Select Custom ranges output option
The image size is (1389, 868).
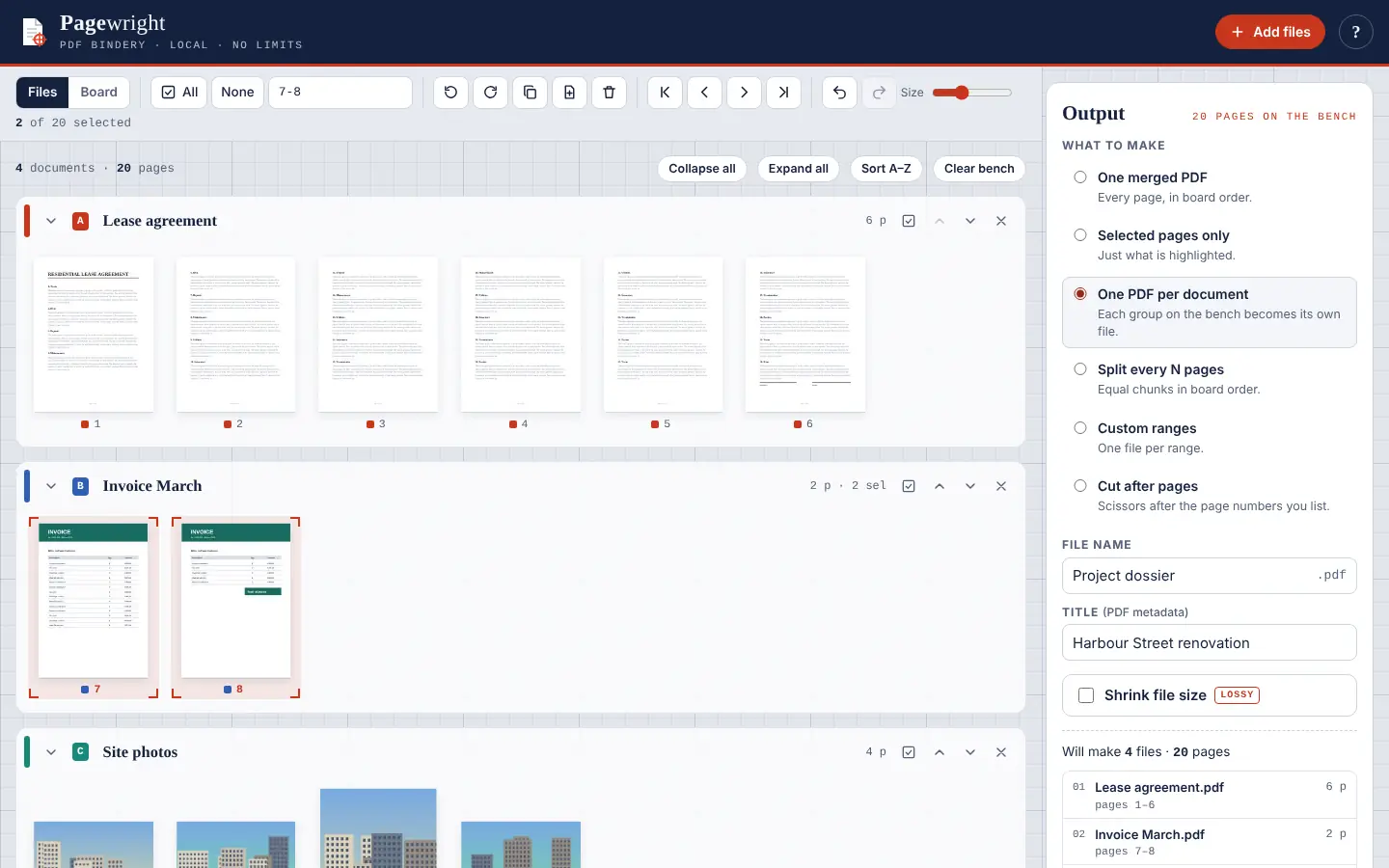(x=1210, y=438)
